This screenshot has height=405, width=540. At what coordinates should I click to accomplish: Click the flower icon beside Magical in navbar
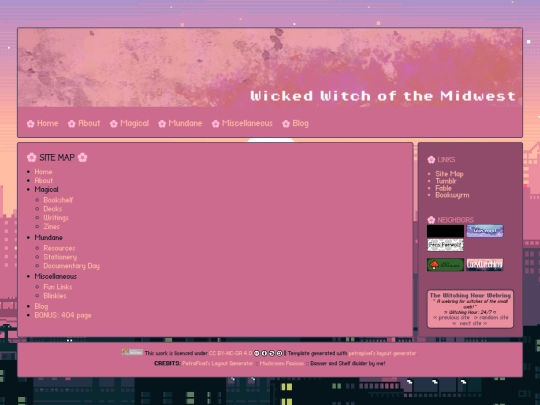click(114, 124)
